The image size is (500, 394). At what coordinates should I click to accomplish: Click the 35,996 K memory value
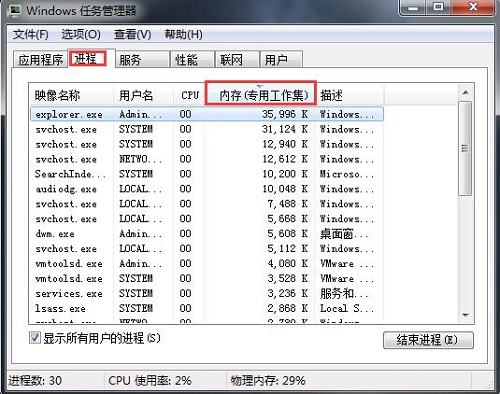click(285, 114)
